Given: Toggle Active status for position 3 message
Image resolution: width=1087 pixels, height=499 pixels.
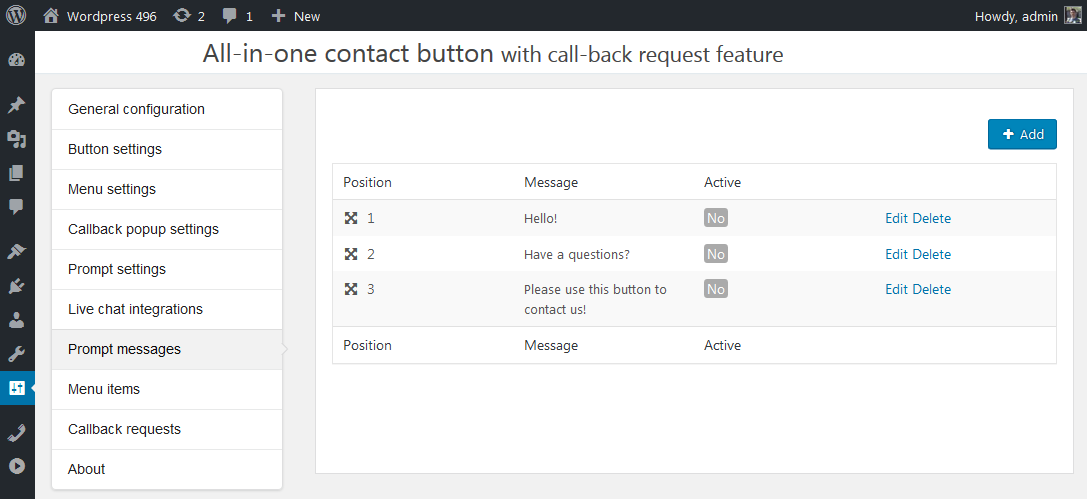Looking at the screenshot, I should coord(716,289).
